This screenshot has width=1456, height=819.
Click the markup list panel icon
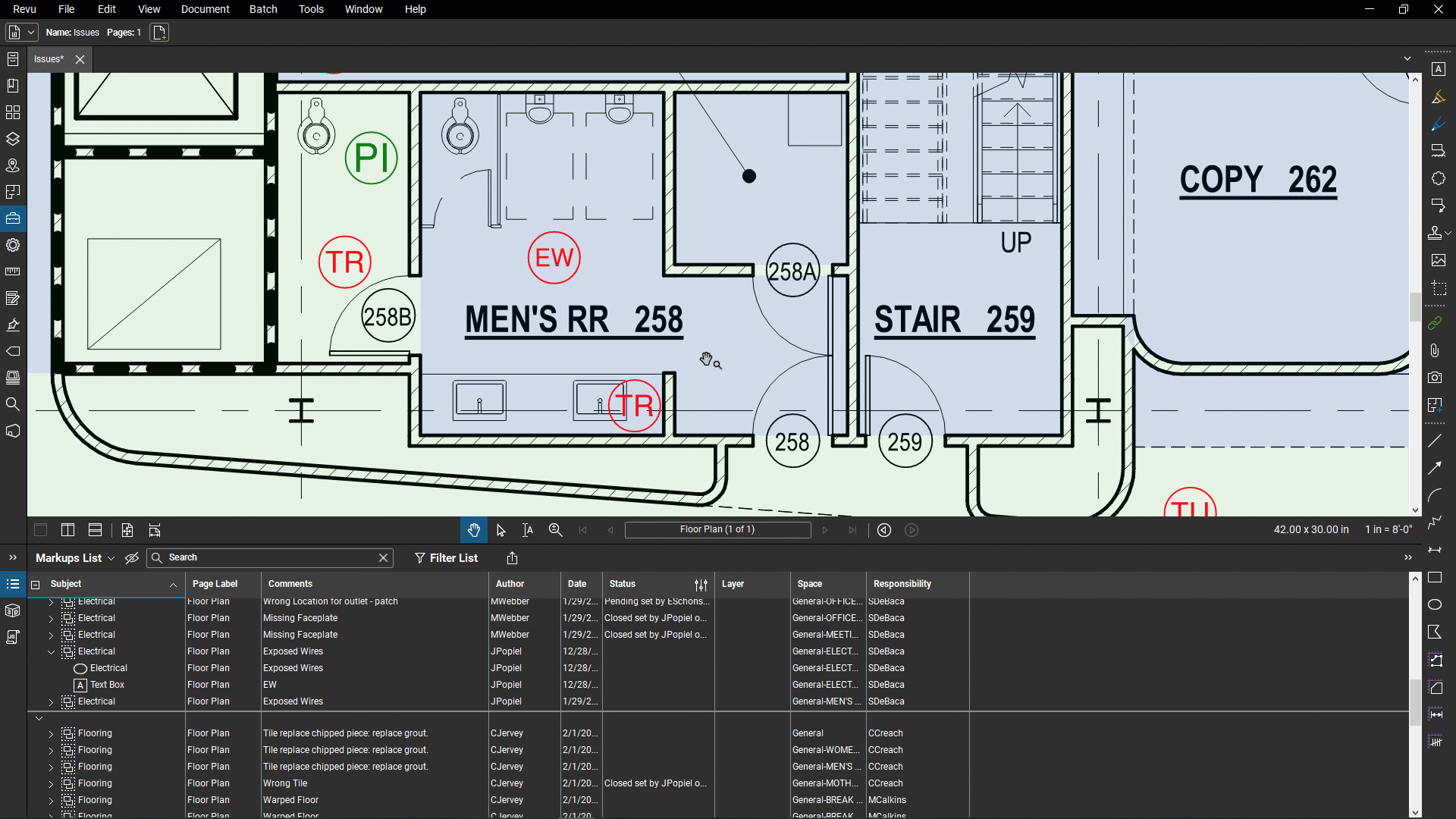tap(13, 584)
